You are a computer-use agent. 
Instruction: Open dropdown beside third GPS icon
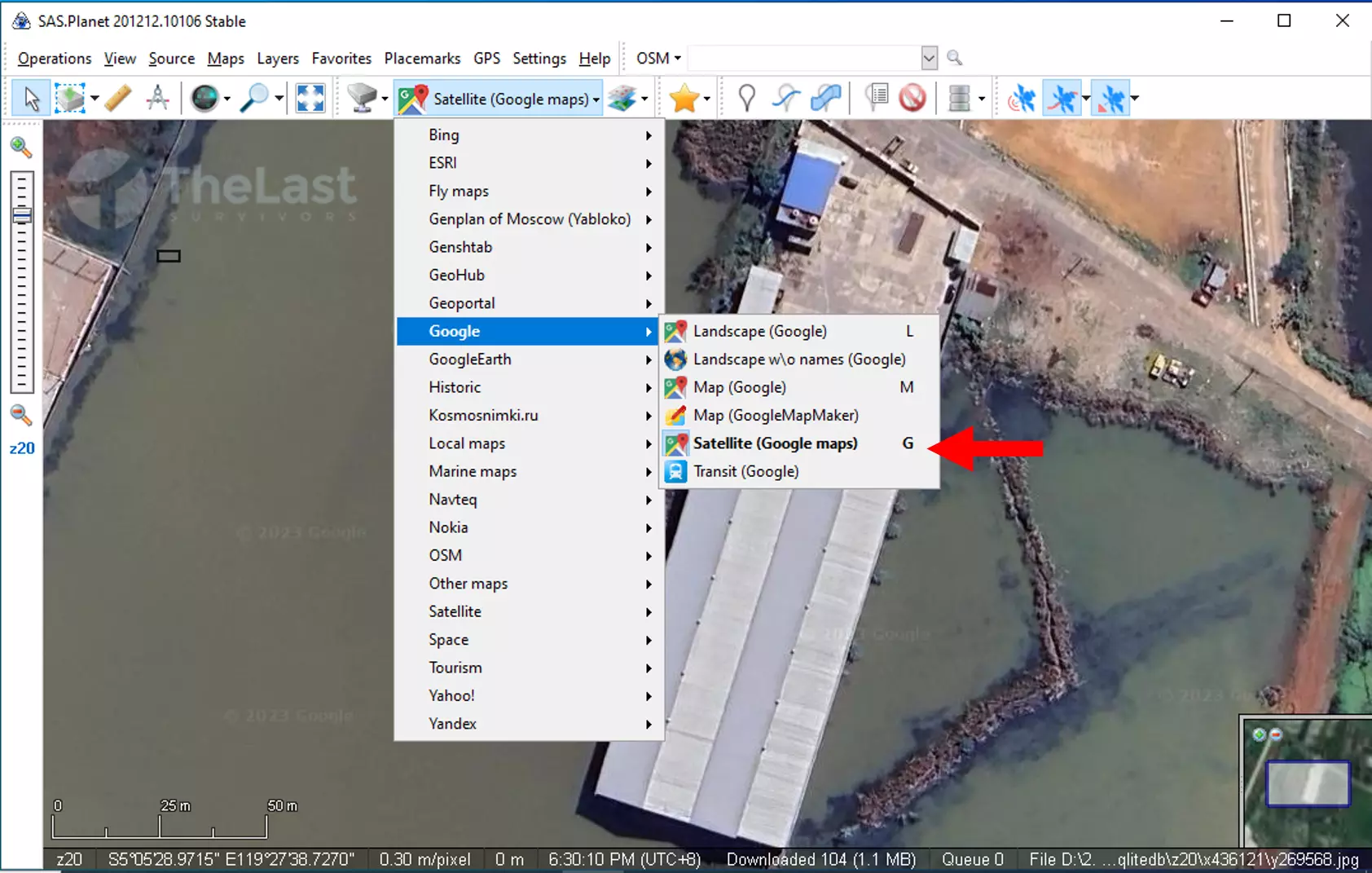click(x=1135, y=99)
